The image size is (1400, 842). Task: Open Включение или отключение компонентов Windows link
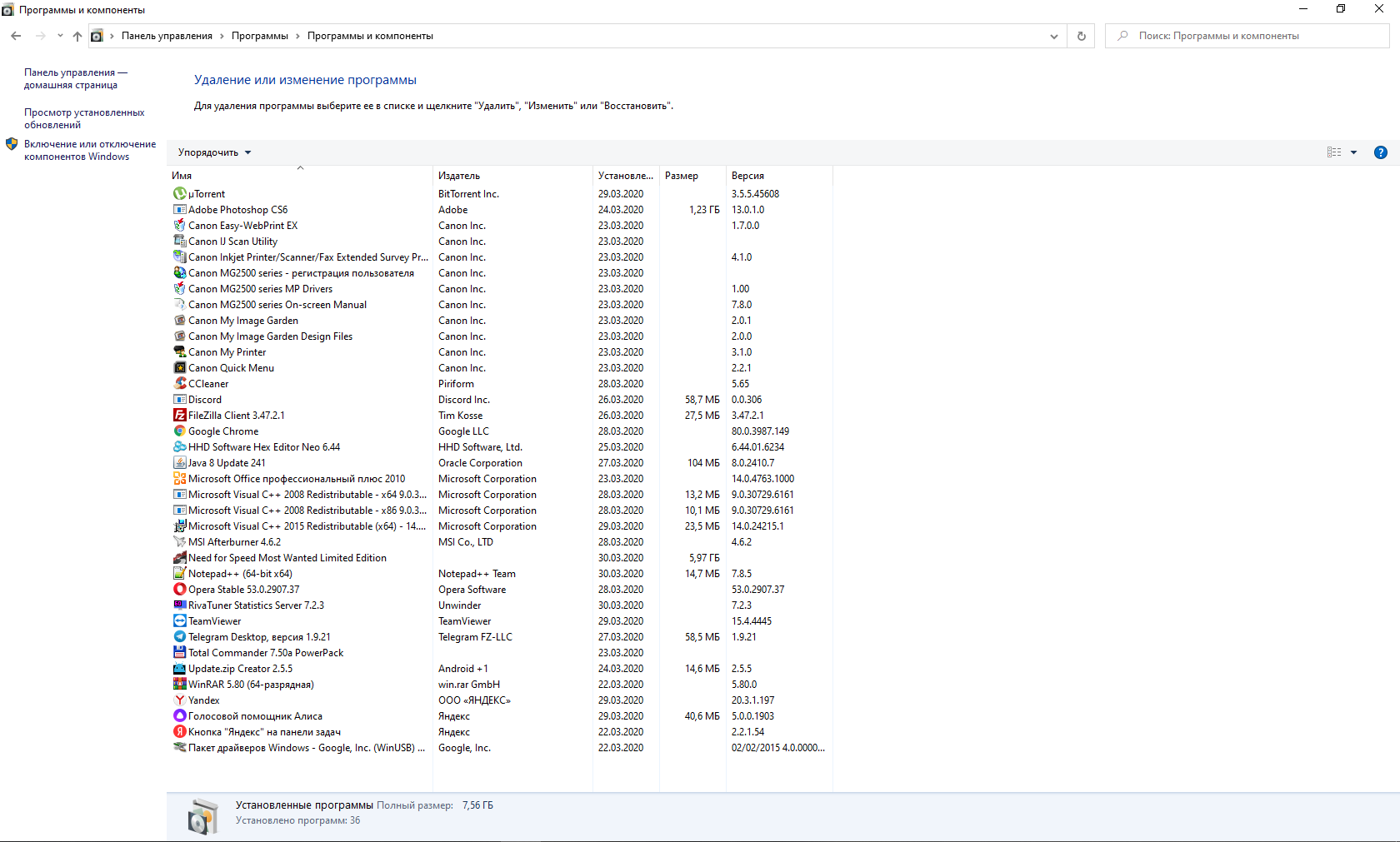coord(90,150)
